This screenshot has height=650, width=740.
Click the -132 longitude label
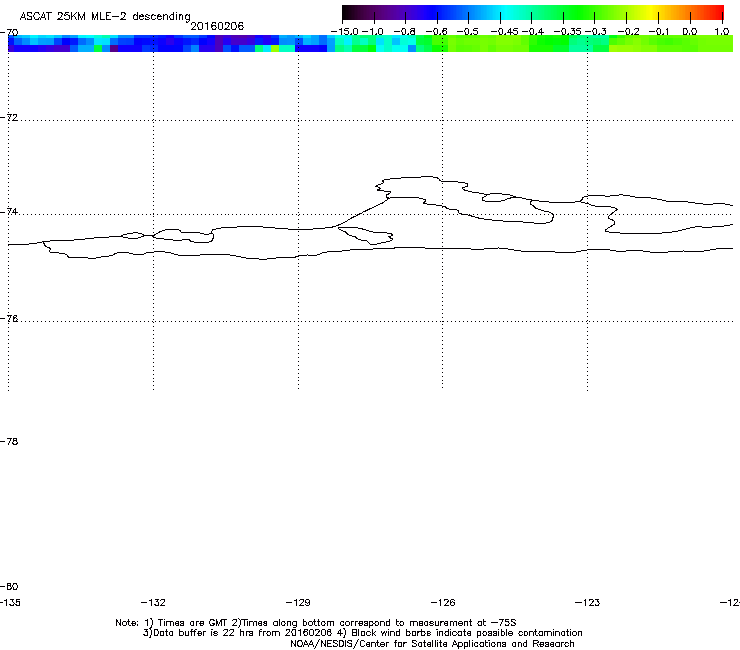tap(153, 602)
